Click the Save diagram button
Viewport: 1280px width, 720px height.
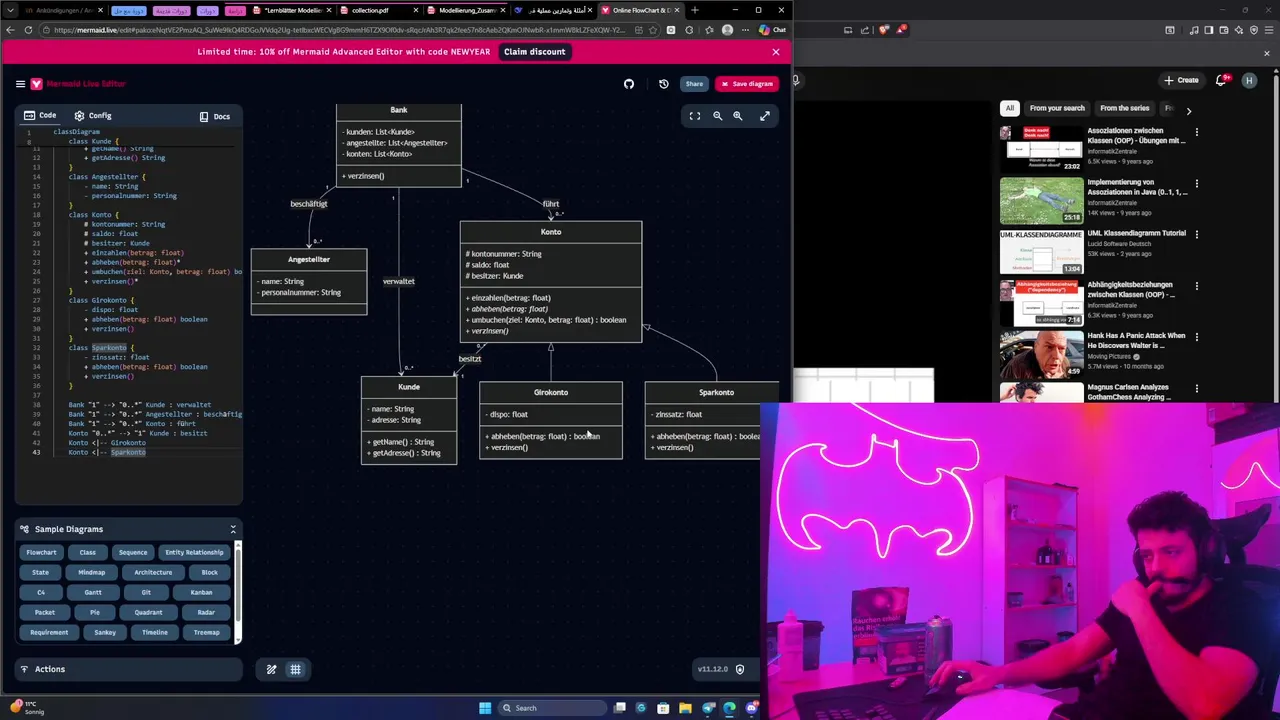click(x=746, y=84)
